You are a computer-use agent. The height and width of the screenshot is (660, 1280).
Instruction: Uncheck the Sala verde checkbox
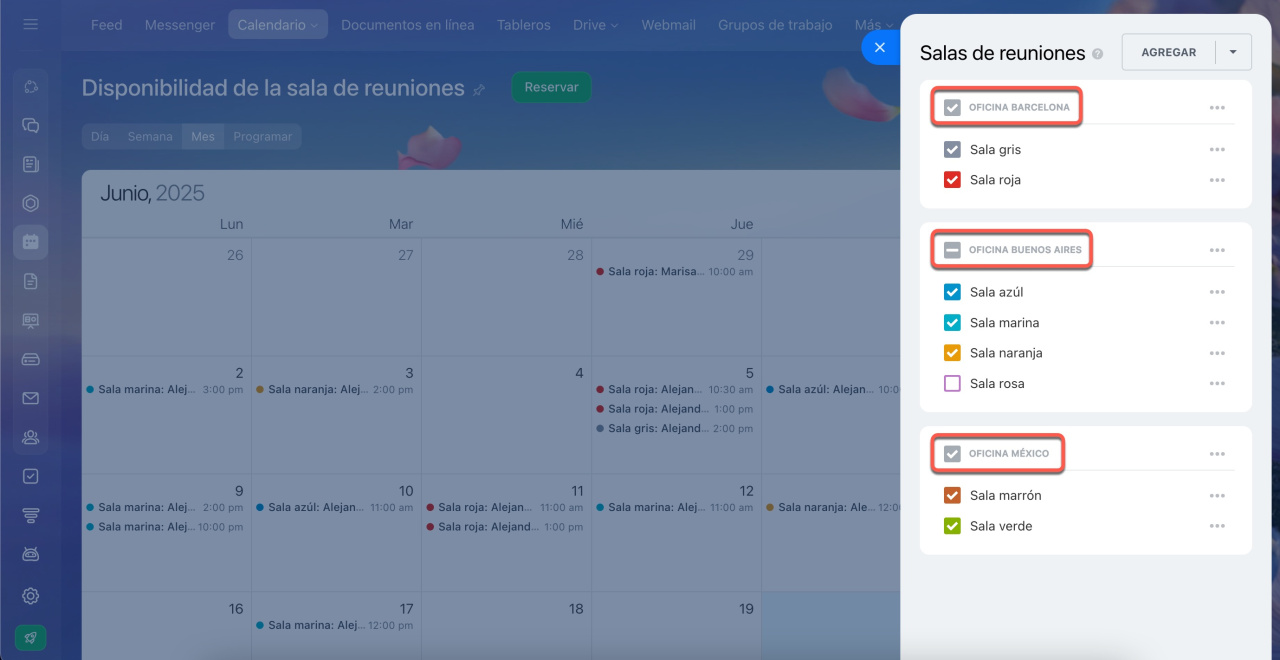tap(952, 526)
